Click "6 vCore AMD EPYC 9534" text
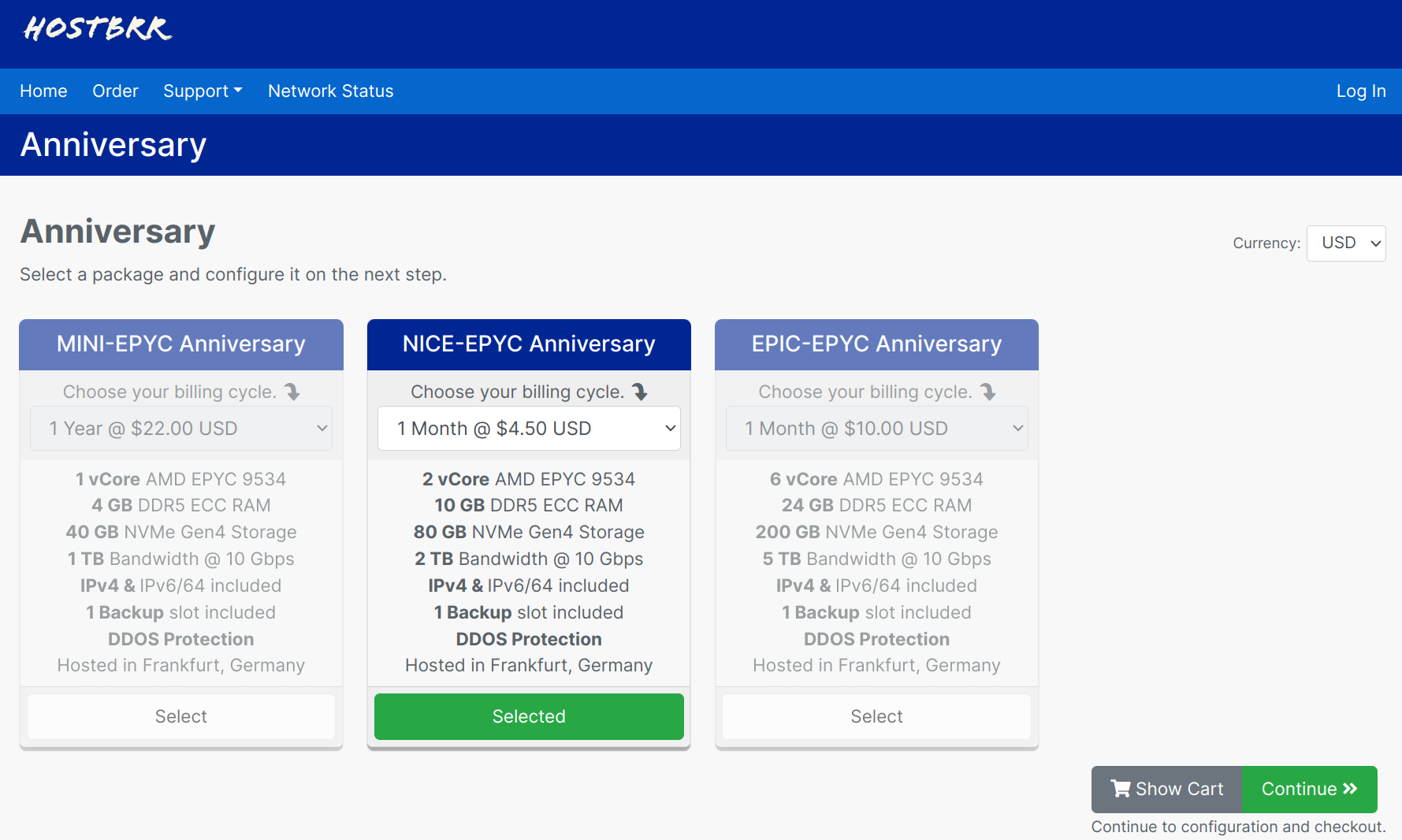 [876, 479]
